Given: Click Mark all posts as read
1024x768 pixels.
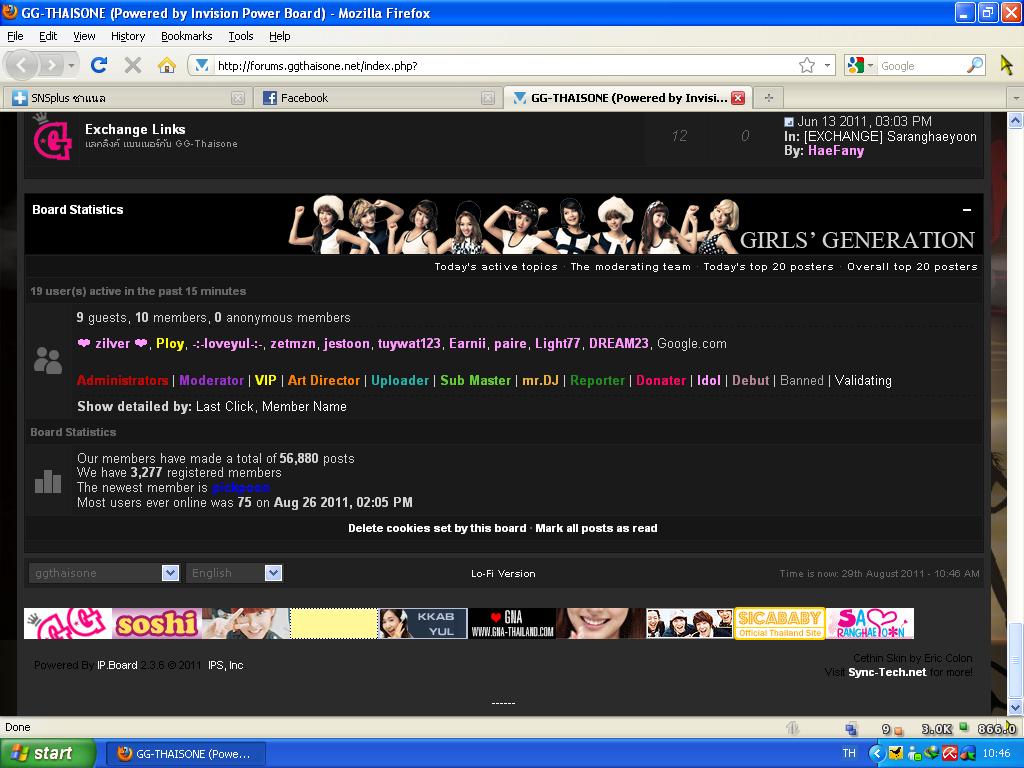Looking at the screenshot, I should point(596,528).
